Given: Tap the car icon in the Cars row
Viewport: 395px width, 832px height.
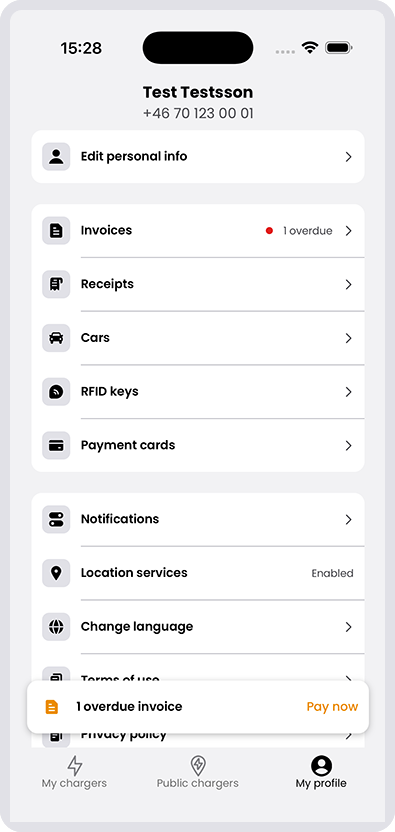Looking at the screenshot, I should click(56, 338).
